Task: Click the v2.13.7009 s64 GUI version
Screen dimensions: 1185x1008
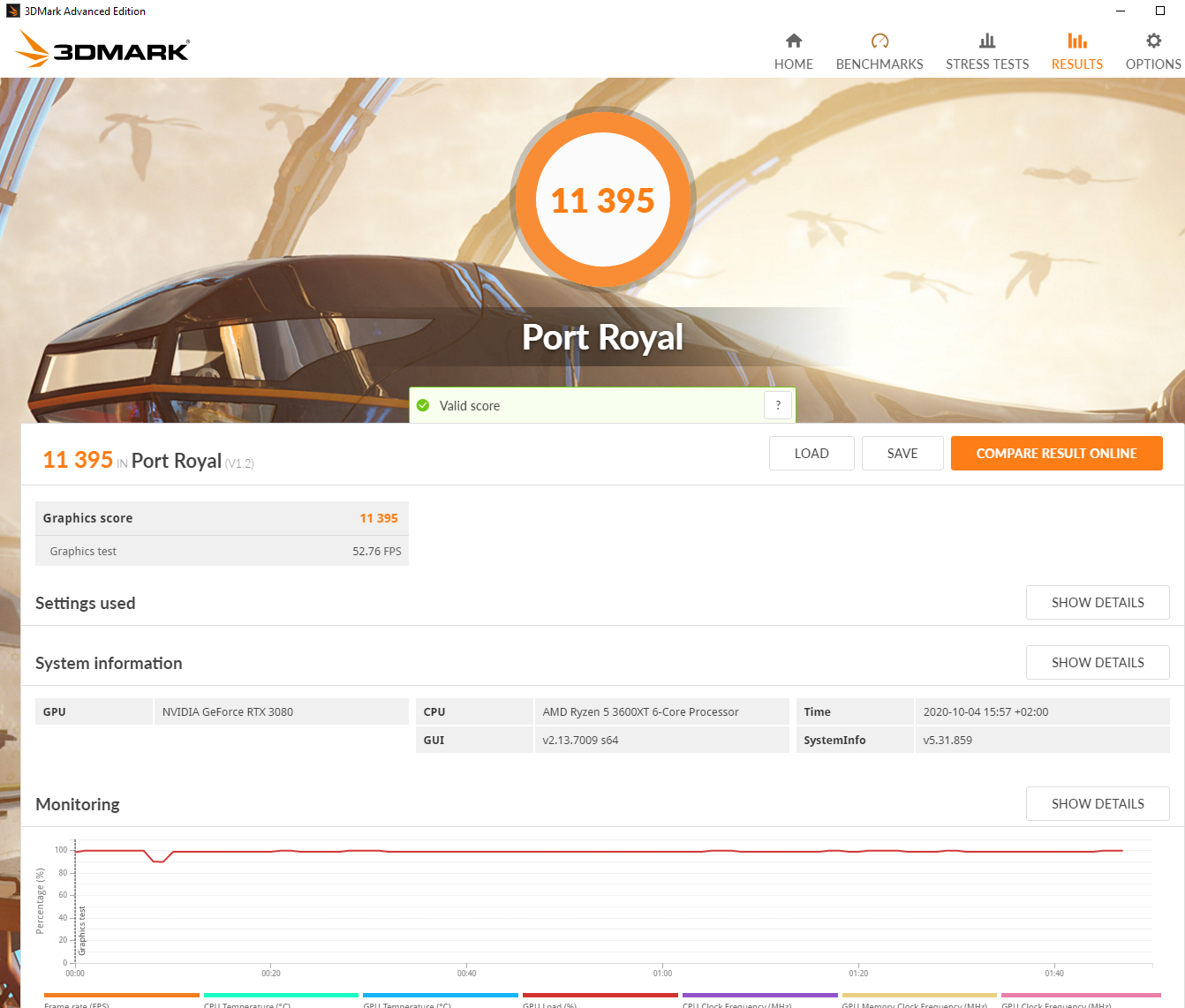Action: click(580, 740)
